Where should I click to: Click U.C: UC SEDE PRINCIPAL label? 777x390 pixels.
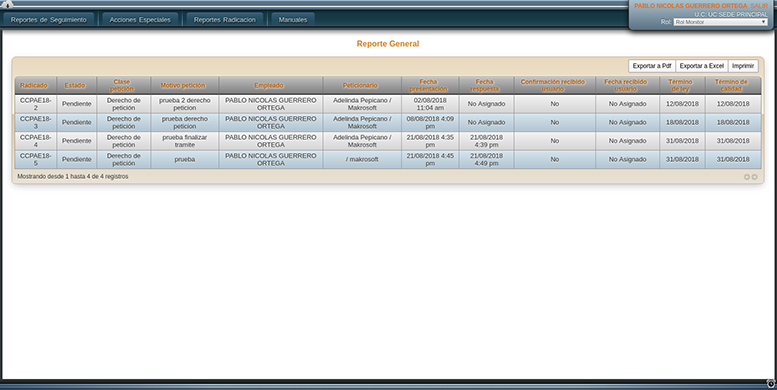(731, 15)
